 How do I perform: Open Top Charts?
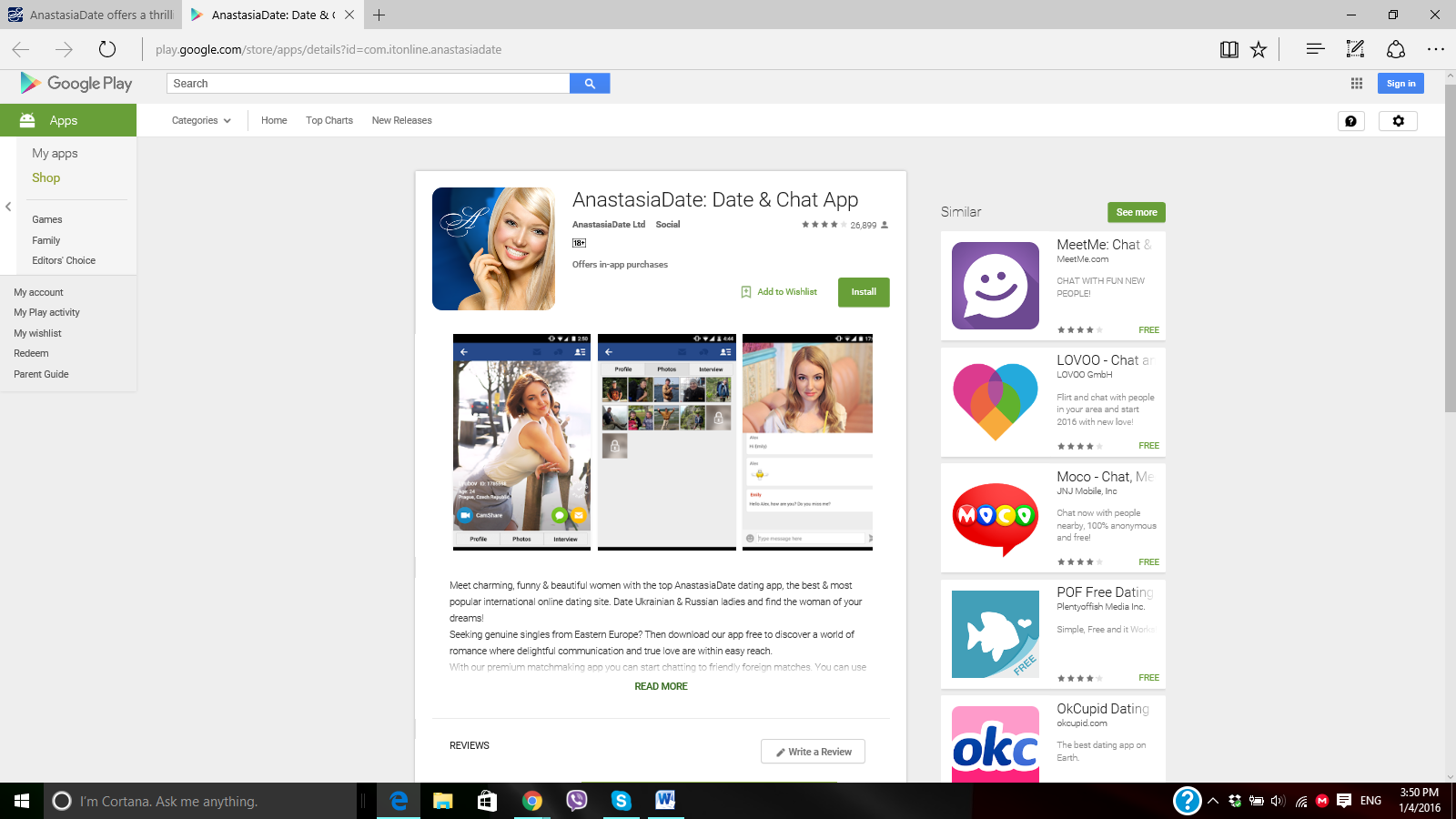329,120
